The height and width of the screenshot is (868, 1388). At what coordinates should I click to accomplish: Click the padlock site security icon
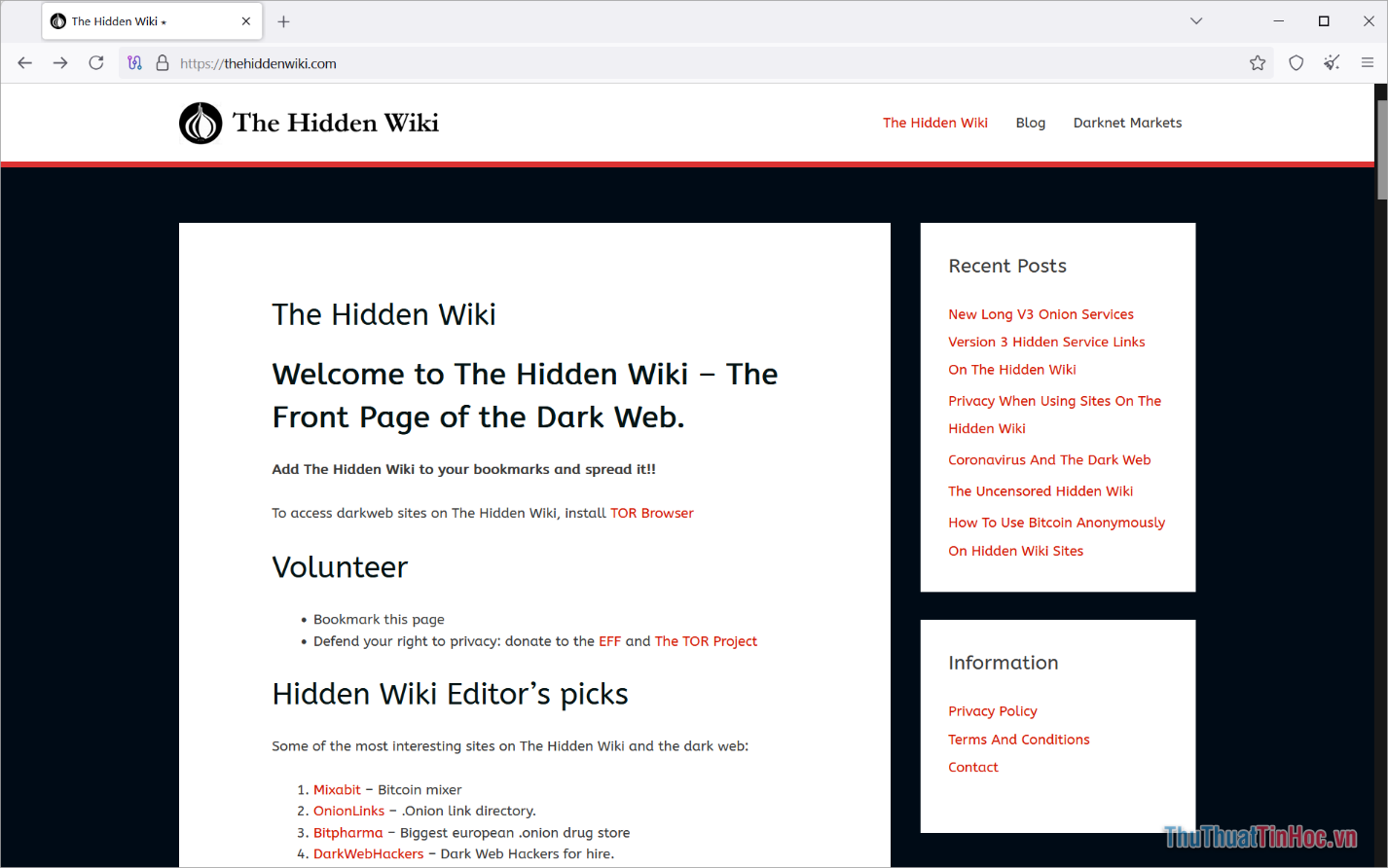pyautogui.click(x=162, y=63)
